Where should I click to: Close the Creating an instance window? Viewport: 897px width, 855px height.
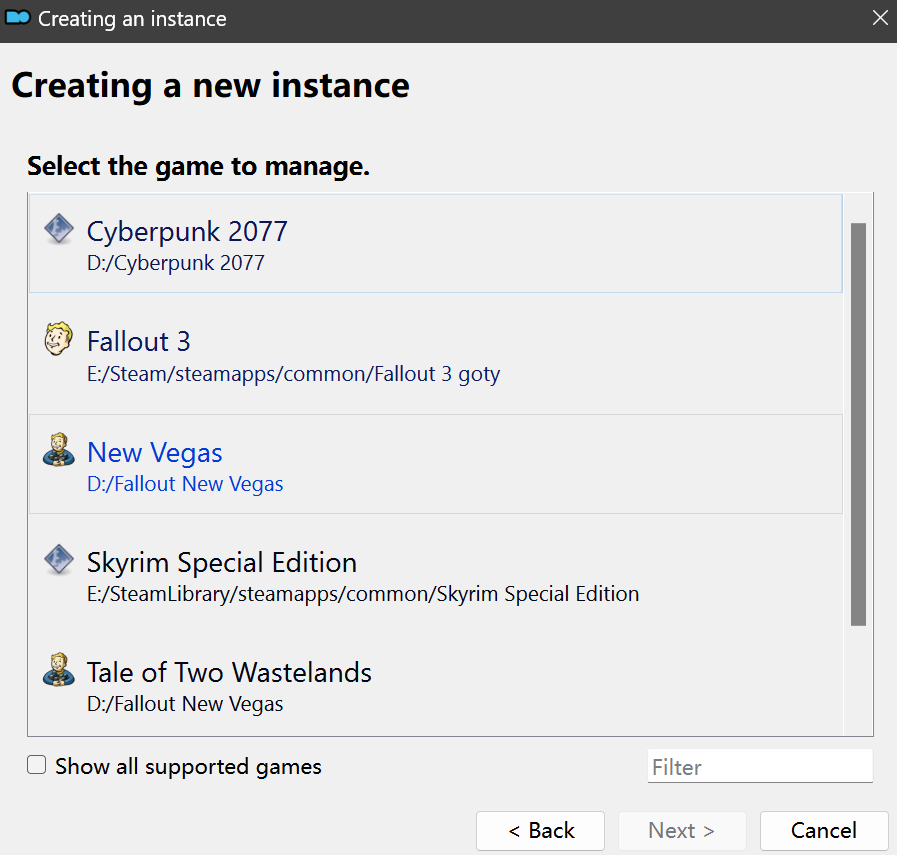pyautogui.click(x=880, y=18)
